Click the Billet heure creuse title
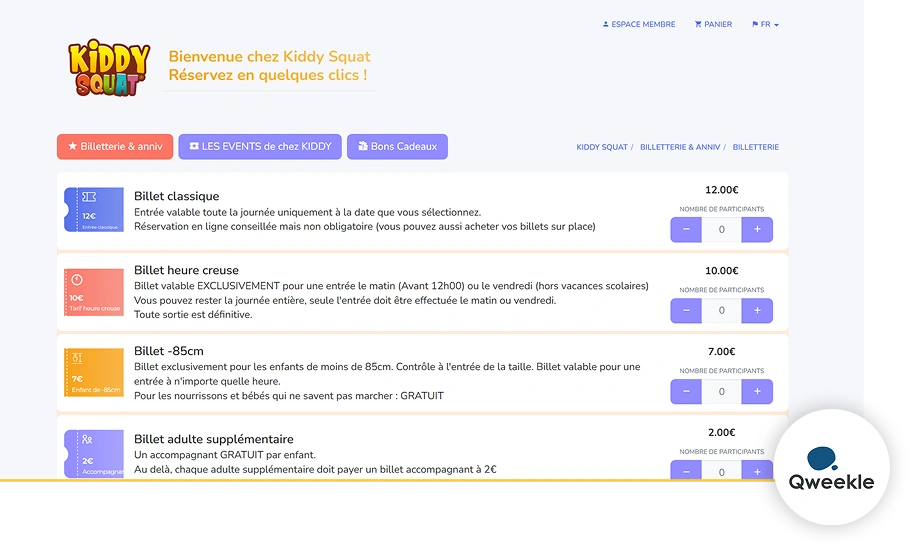The image size is (912, 549). (x=186, y=270)
